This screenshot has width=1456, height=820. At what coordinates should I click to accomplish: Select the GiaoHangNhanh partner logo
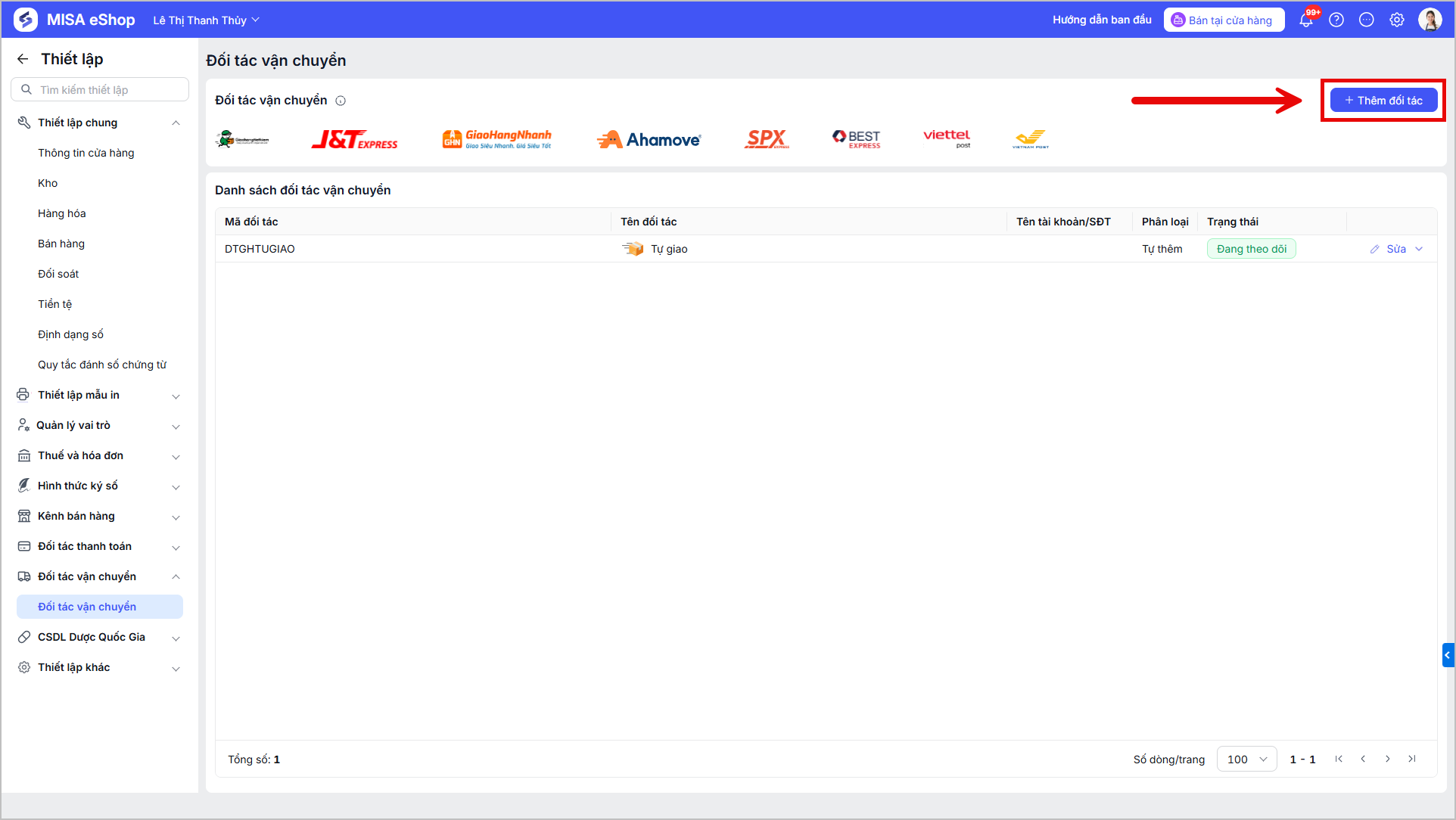click(497, 139)
